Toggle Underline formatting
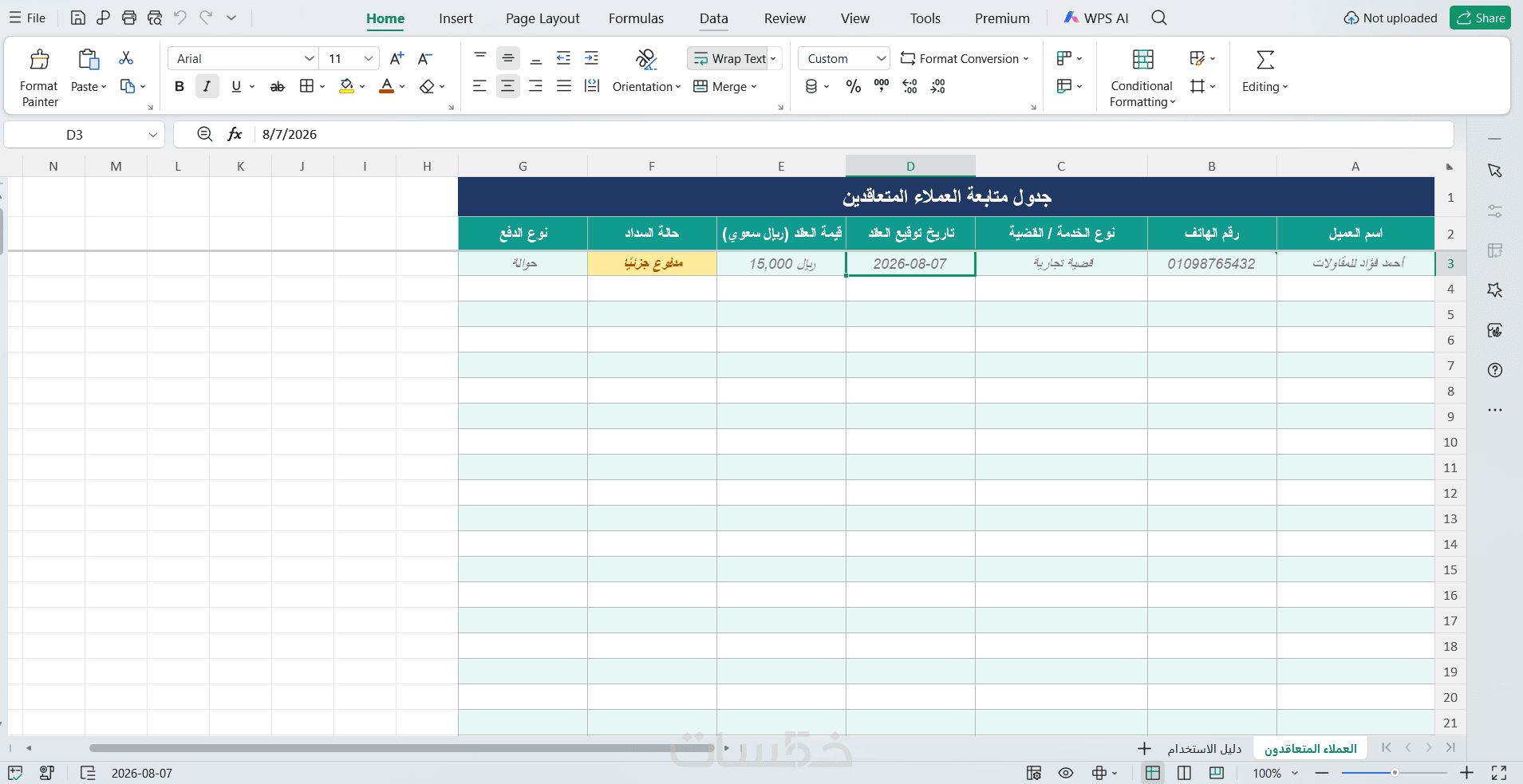Image resolution: width=1523 pixels, height=784 pixels. click(x=236, y=86)
